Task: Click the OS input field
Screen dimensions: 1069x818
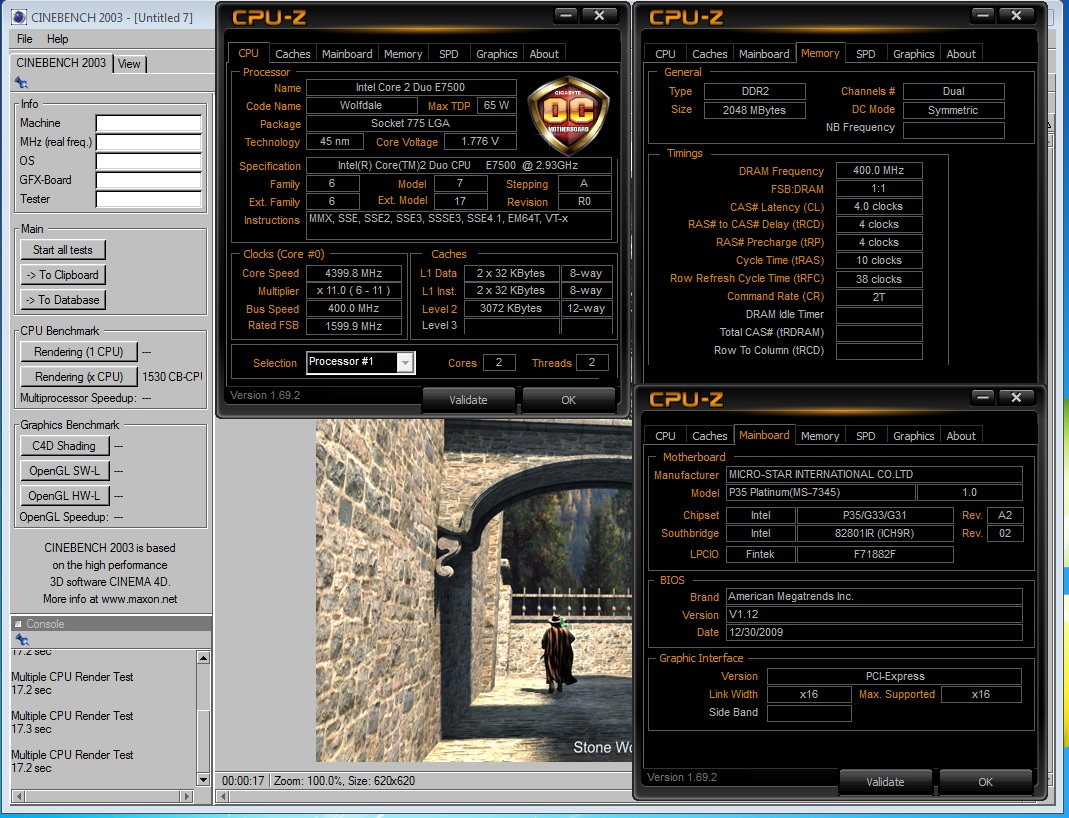Action: [x=149, y=162]
